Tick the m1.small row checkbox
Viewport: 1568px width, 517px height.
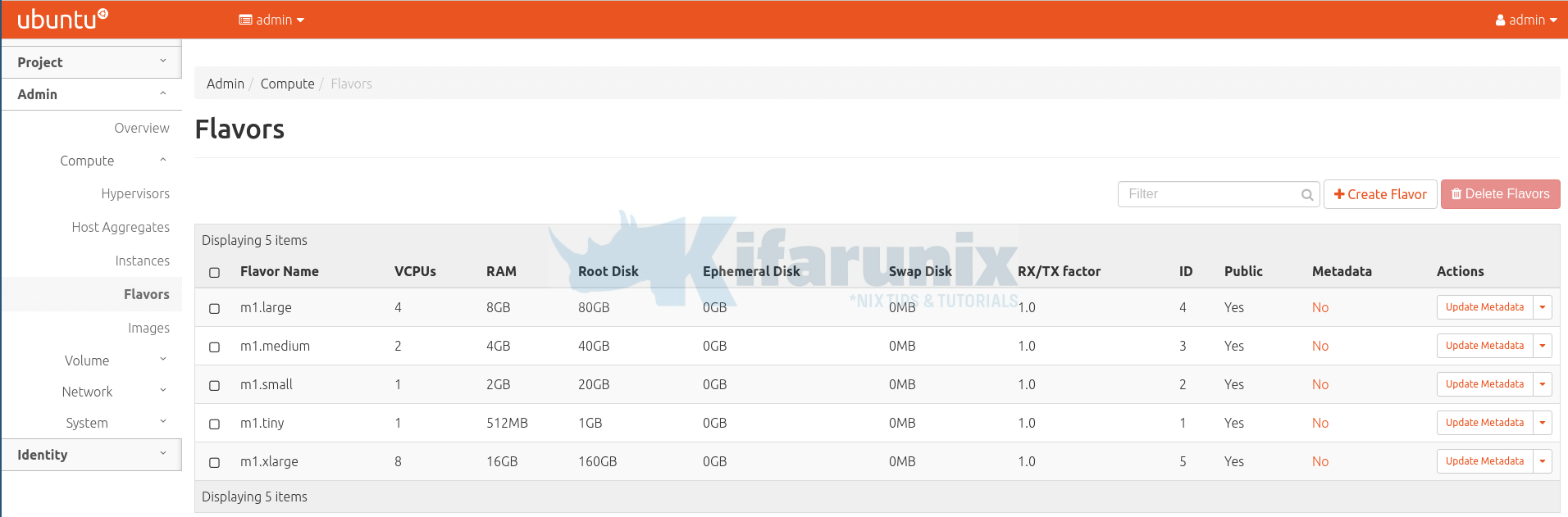[x=215, y=386]
